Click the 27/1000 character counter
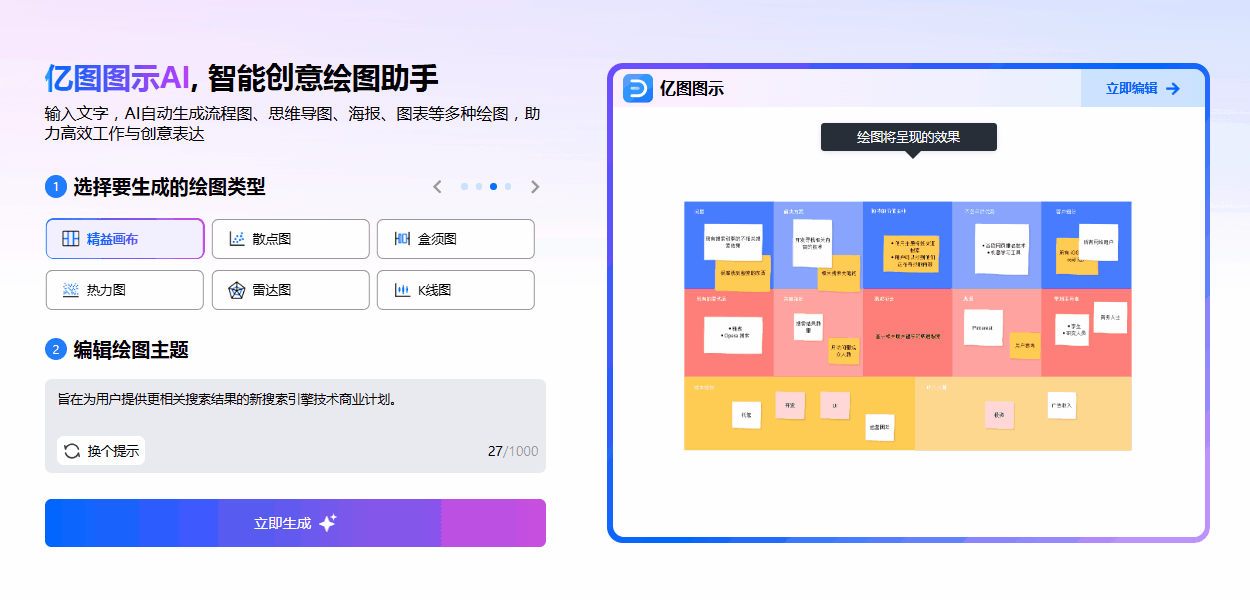This screenshot has width=1250, height=600. 513,451
